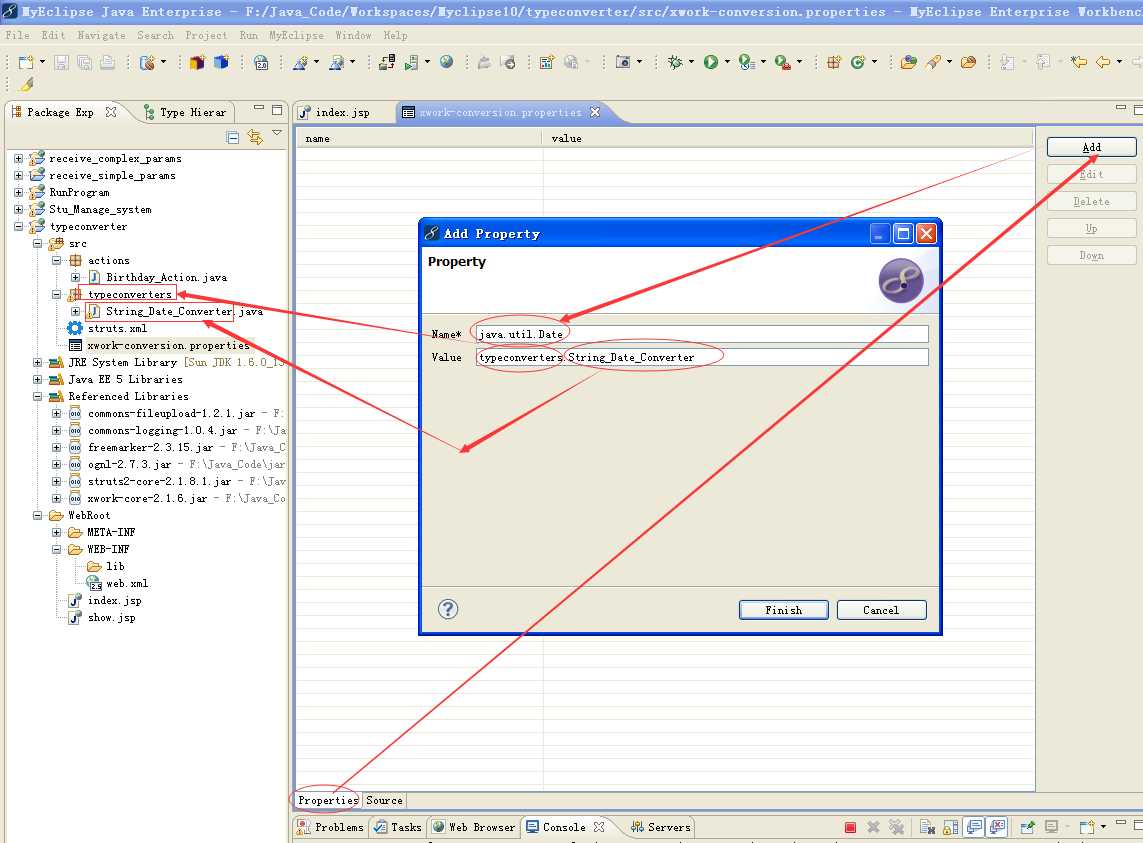This screenshot has width=1143, height=843.
Task: Click the Clear Console icon
Action: [x=927, y=827]
